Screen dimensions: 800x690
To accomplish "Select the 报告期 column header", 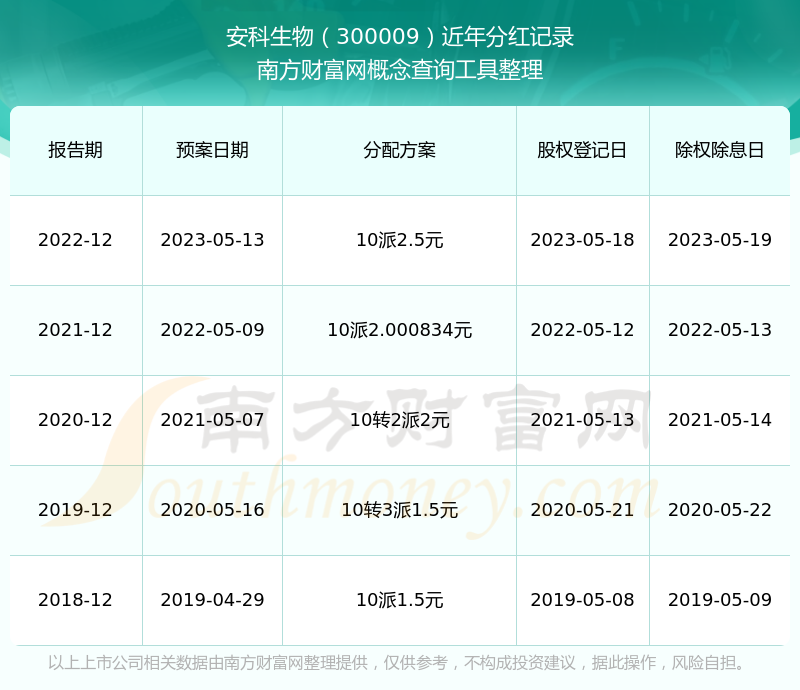I will pos(76,150).
